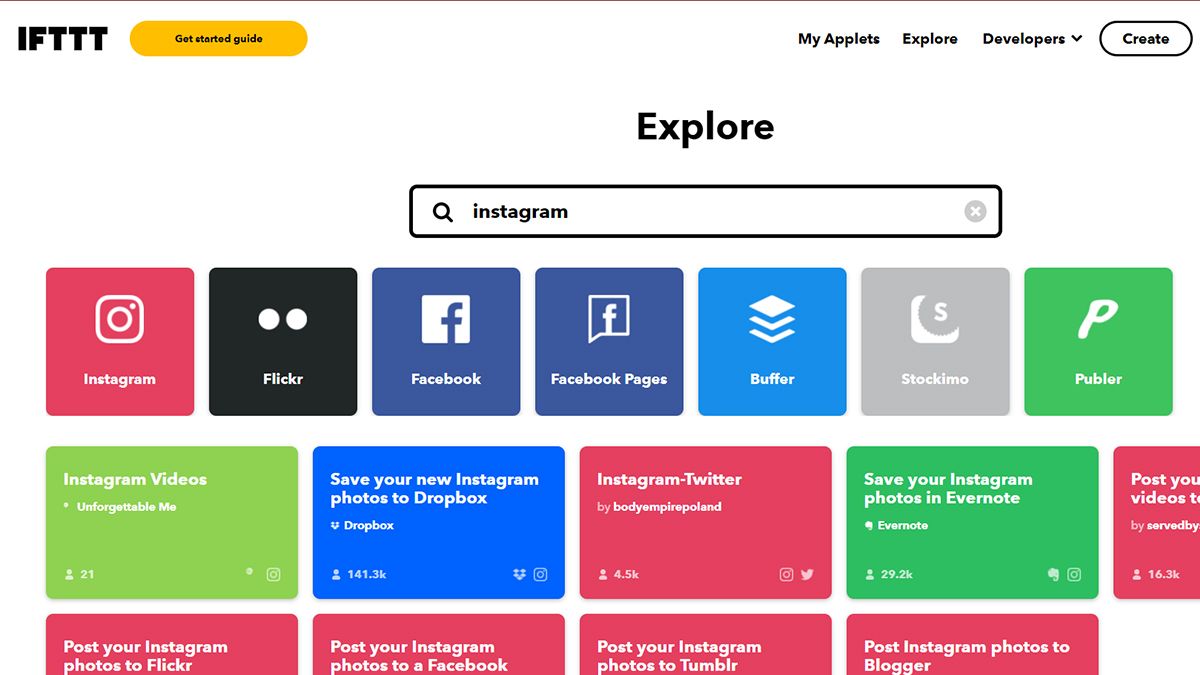The image size is (1200, 675).
Task: Click the Stockimo service icon
Action: [934, 318]
